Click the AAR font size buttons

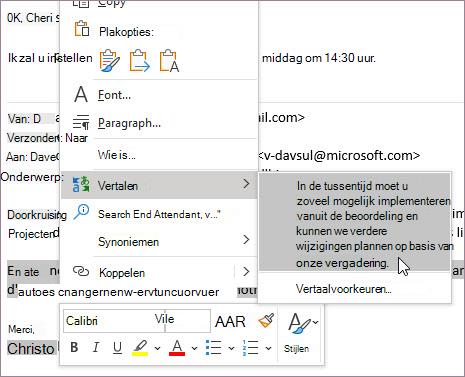[x=230, y=321]
